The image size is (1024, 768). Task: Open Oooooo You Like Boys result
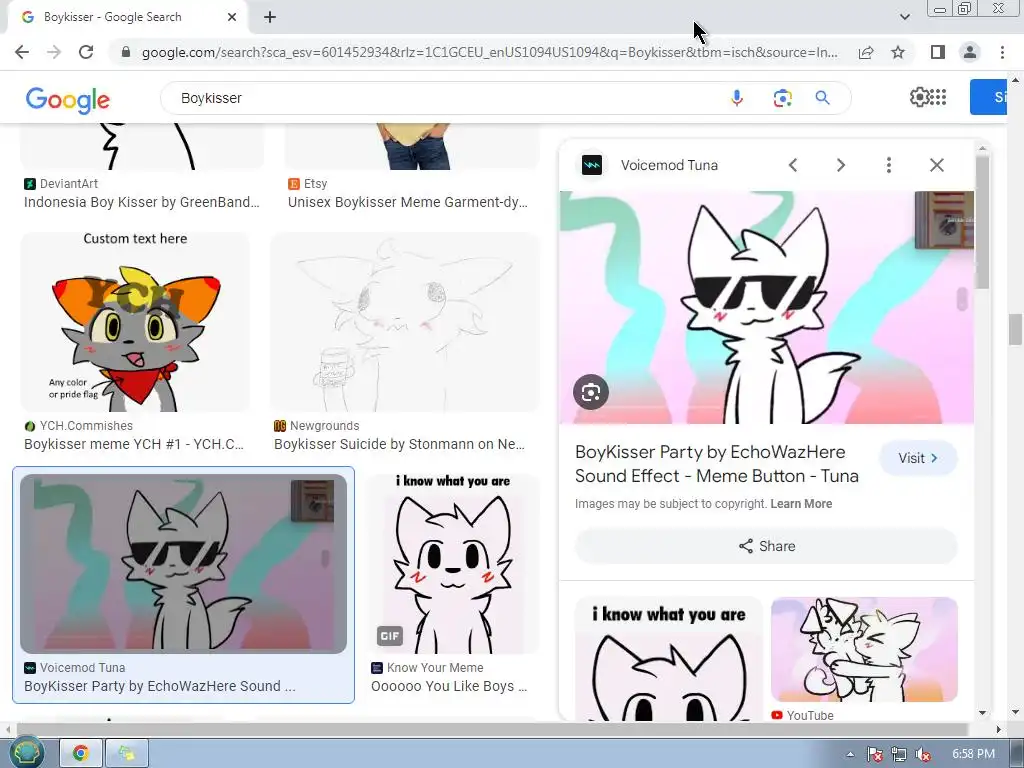point(449,686)
